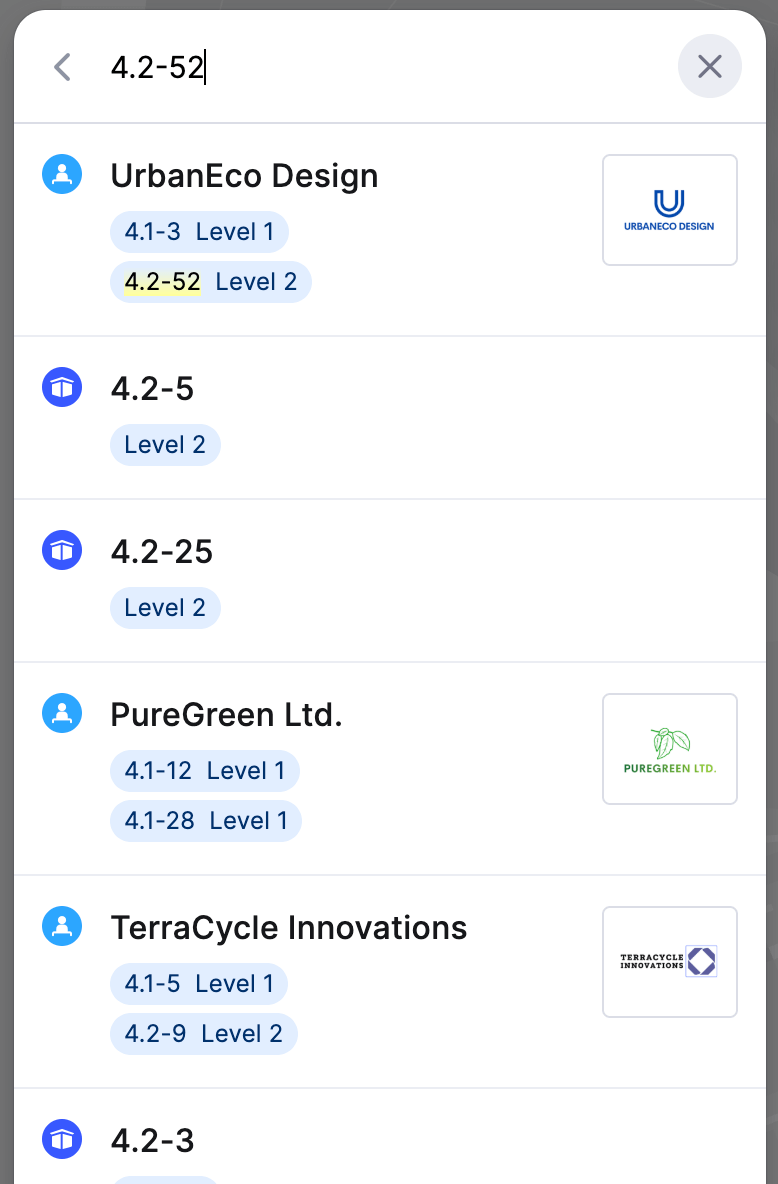Click the booth icon beside 4.2-25
Viewport: 778px width, 1184px height.
click(62, 550)
